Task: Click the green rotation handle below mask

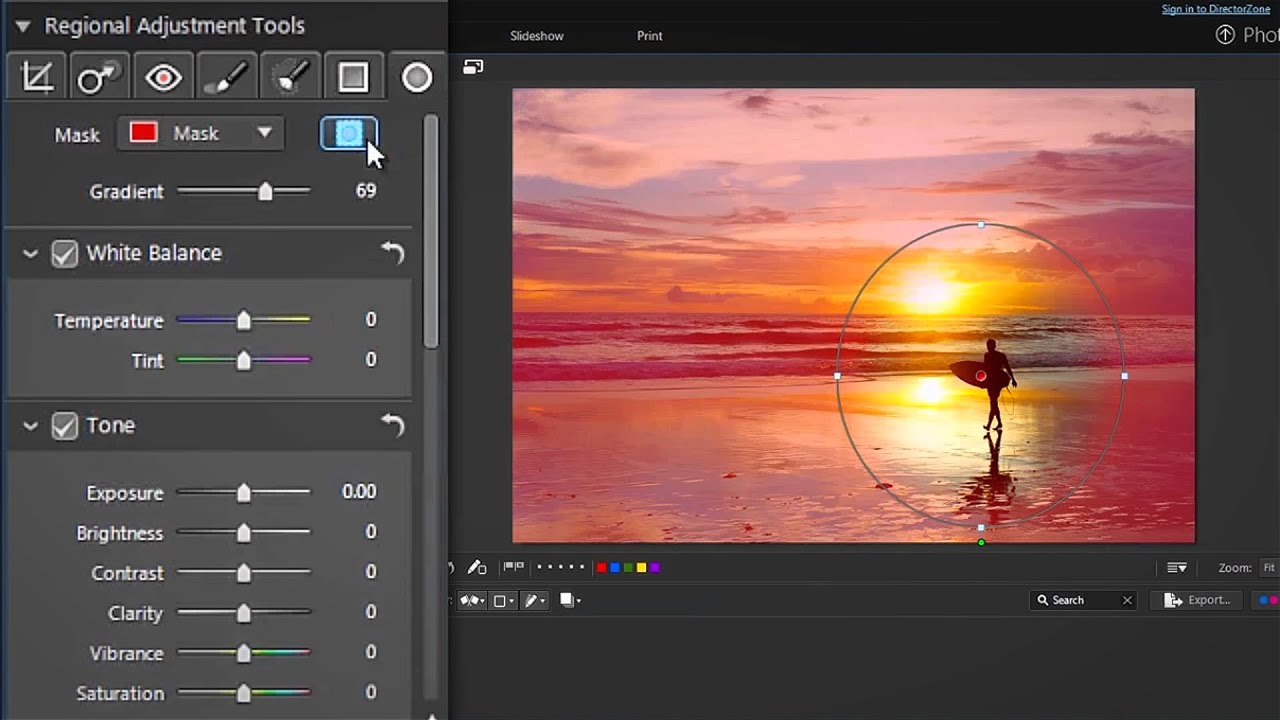Action: (x=981, y=543)
